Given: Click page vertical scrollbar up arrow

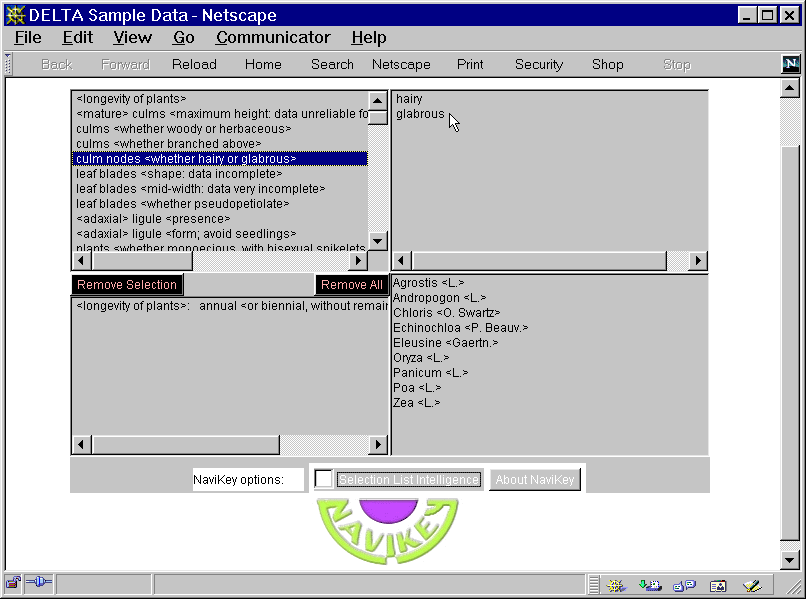Looking at the screenshot, I should point(790,88).
